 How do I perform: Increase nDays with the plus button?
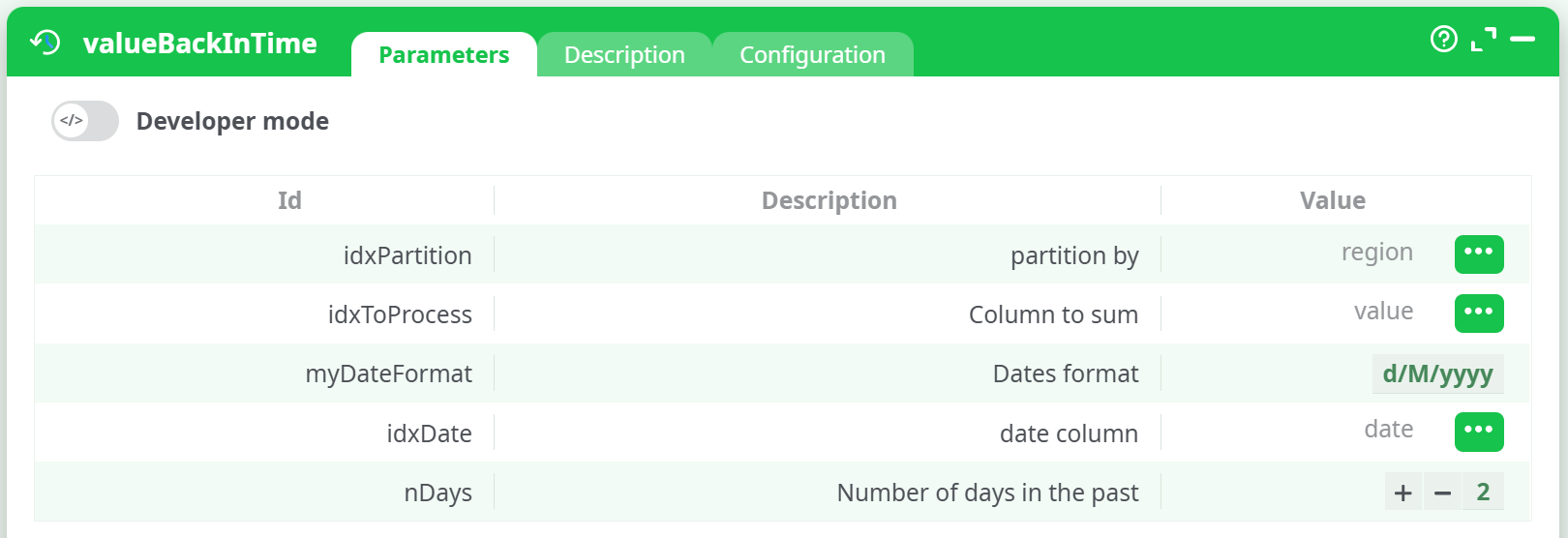(x=1402, y=493)
